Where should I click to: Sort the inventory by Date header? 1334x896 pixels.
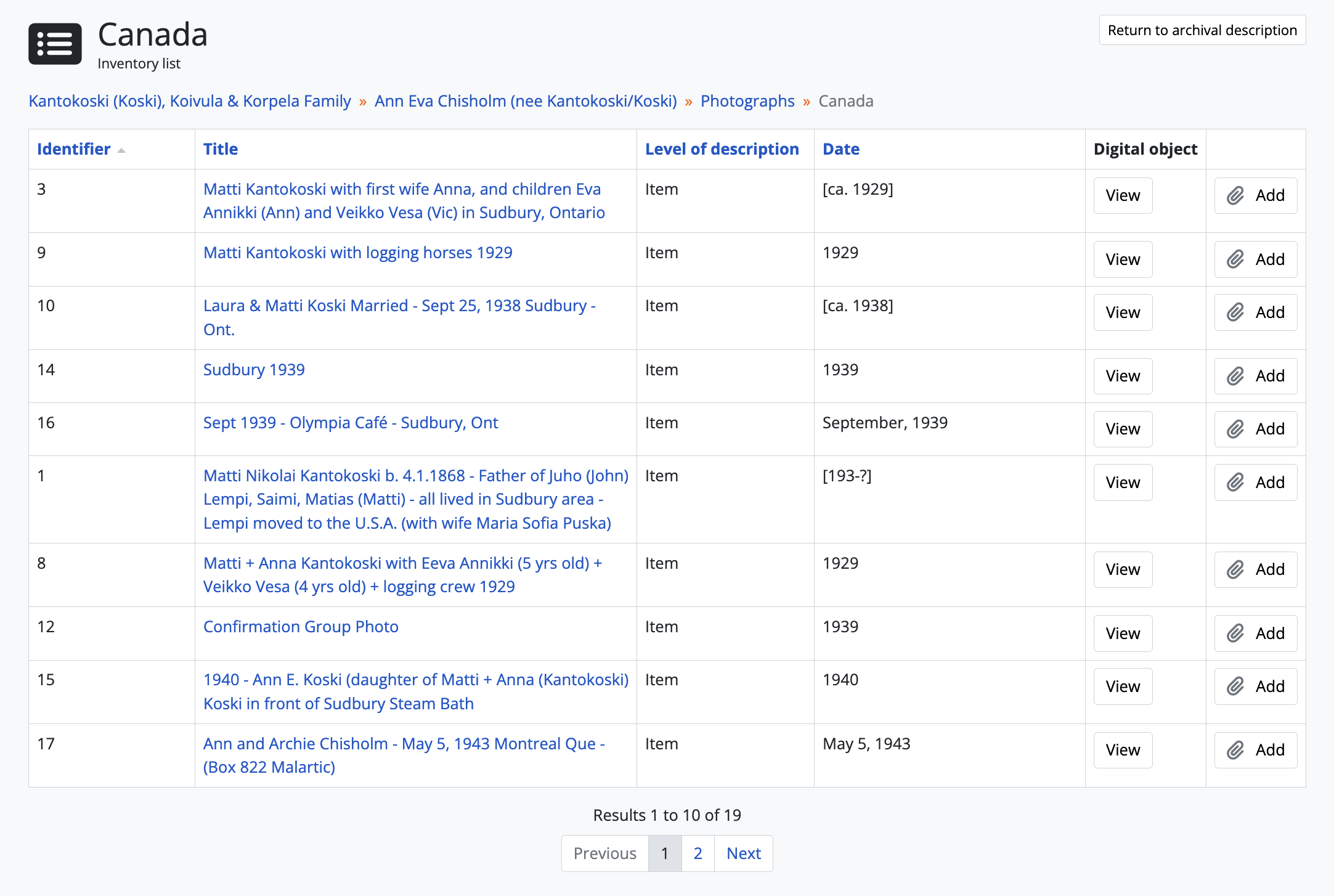click(x=841, y=149)
